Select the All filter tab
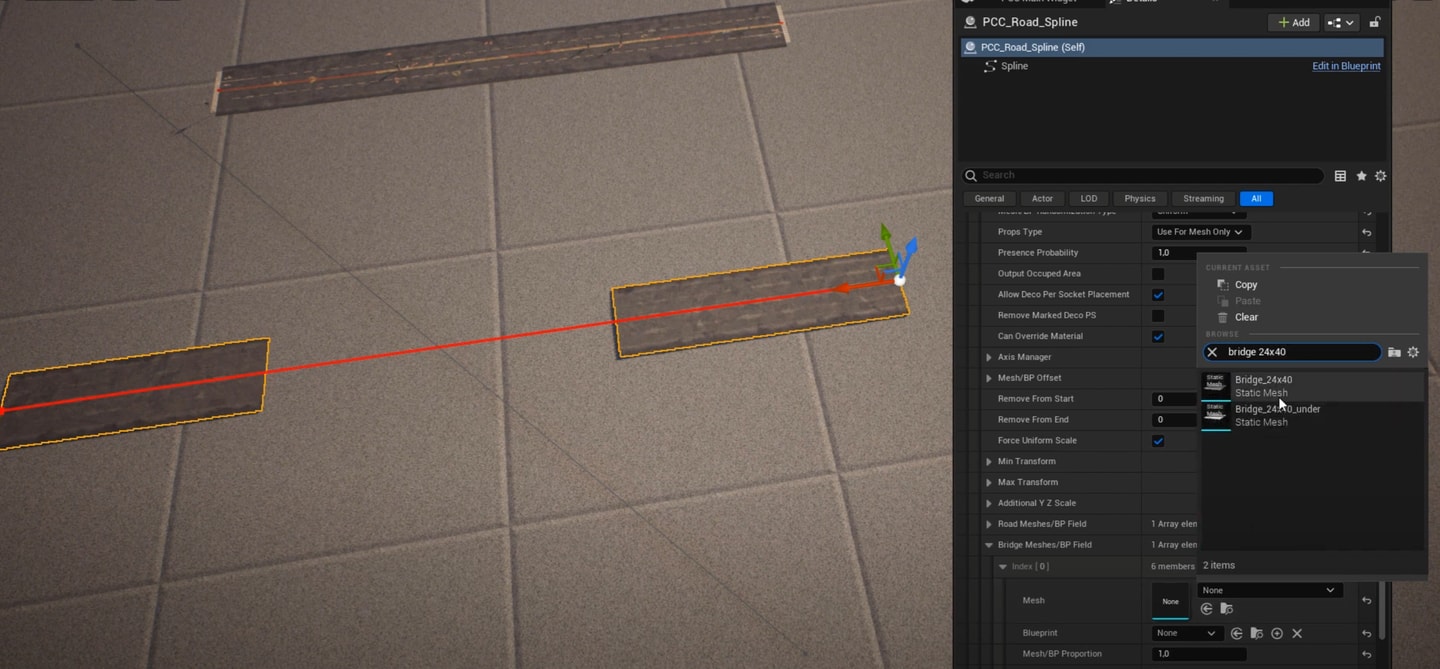The image size is (1440, 669). coord(1256,198)
